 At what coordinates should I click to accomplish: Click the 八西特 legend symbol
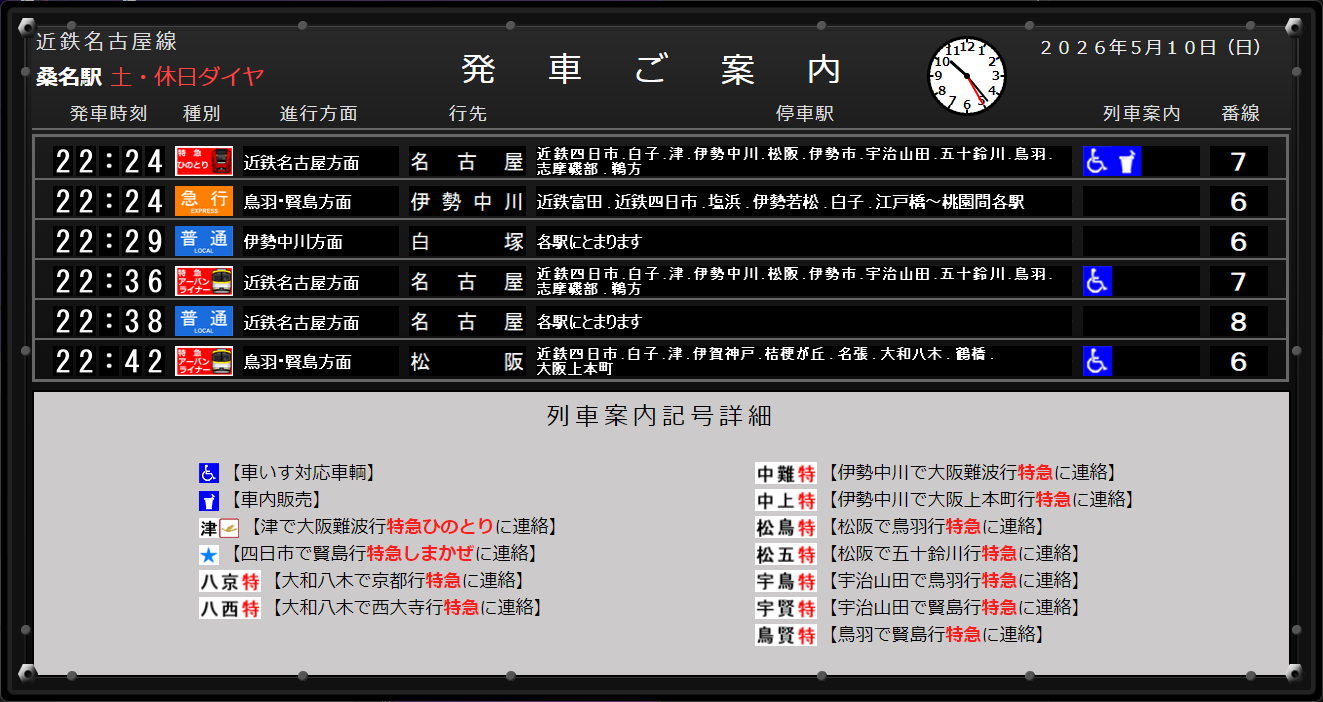tap(230, 608)
